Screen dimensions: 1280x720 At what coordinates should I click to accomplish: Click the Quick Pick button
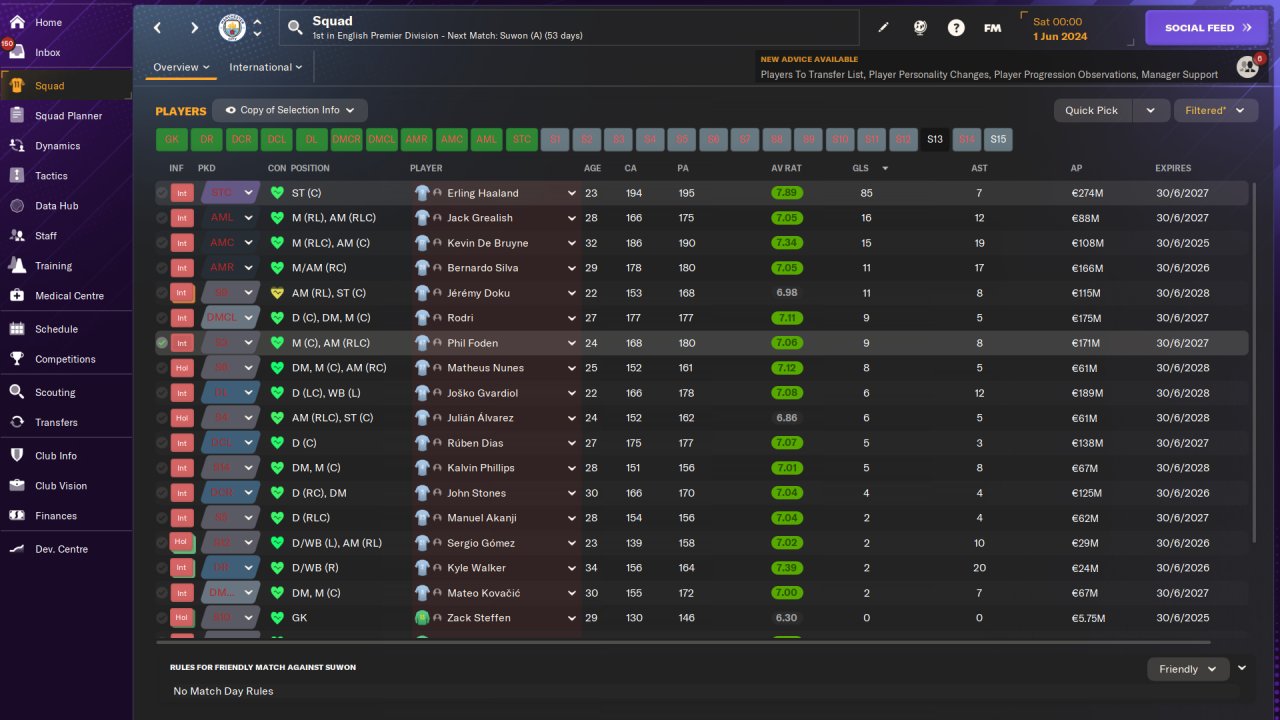coord(1092,110)
